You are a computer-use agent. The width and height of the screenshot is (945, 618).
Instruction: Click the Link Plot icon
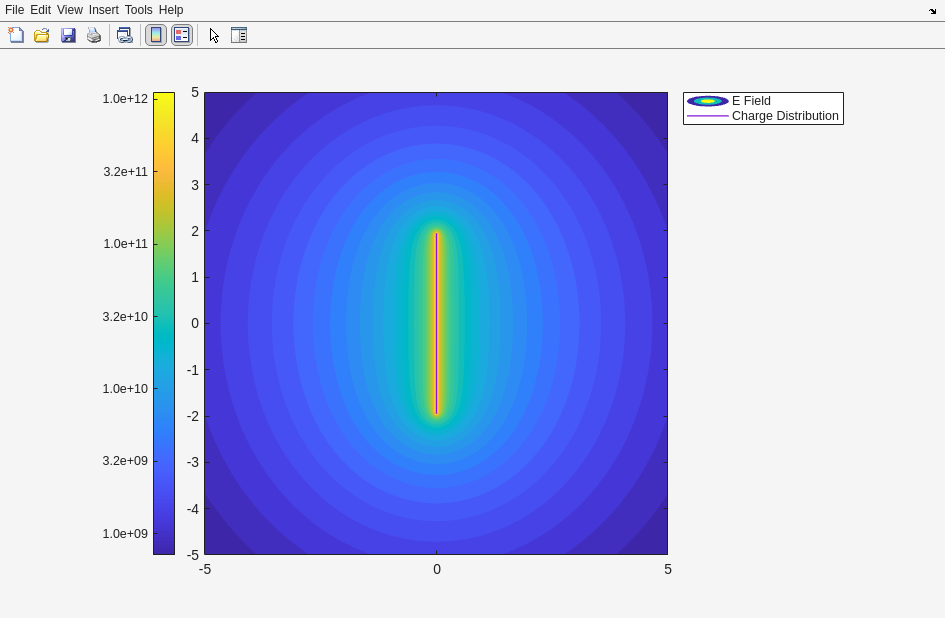pos(124,35)
